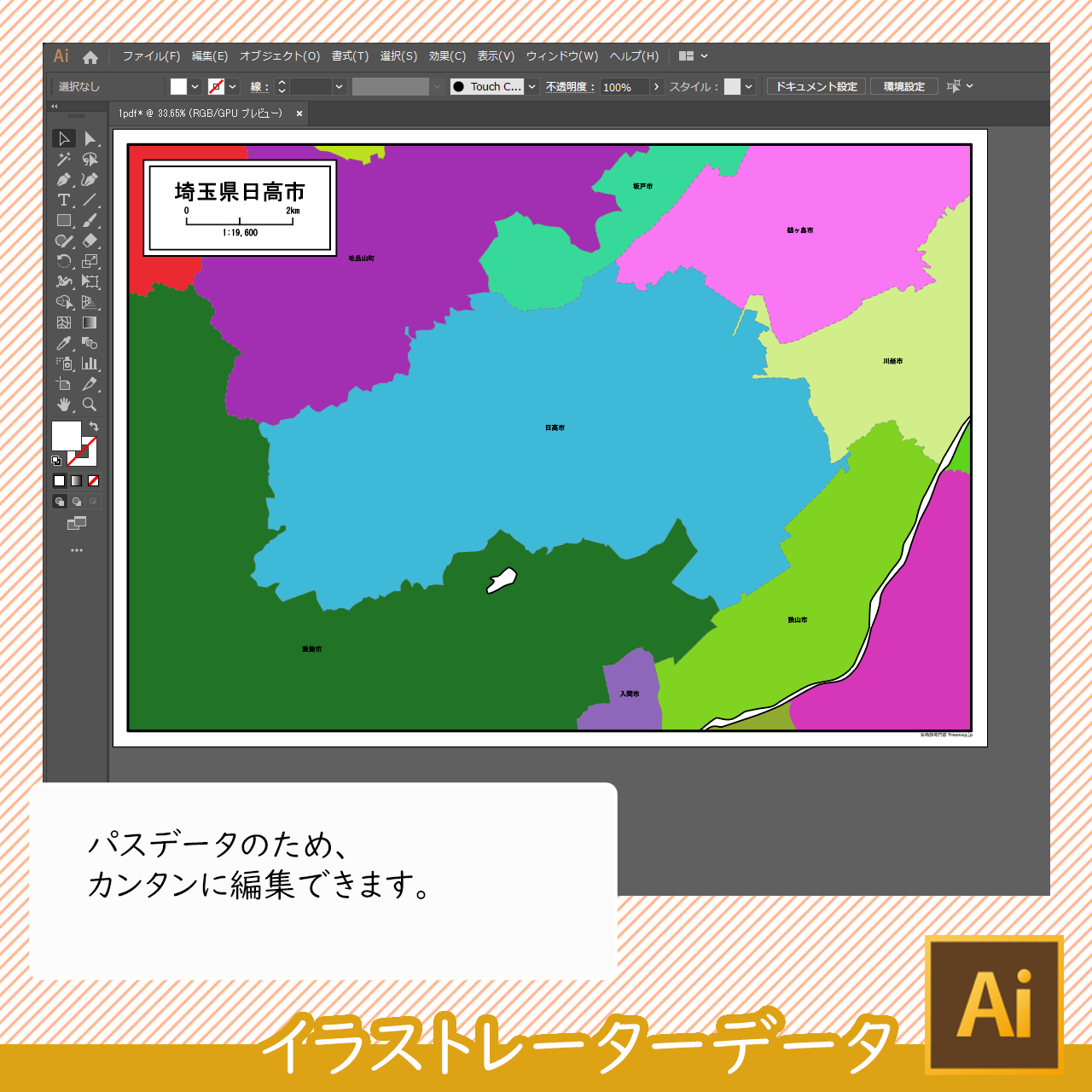Image resolution: width=1092 pixels, height=1092 pixels.
Task: Select the Rectangle tool
Action: point(64,220)
